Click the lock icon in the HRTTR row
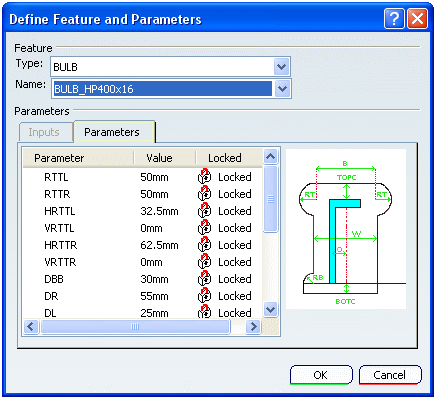Image resolution: width=436 pixels, height=399 pixels. [x=204, y=244]
